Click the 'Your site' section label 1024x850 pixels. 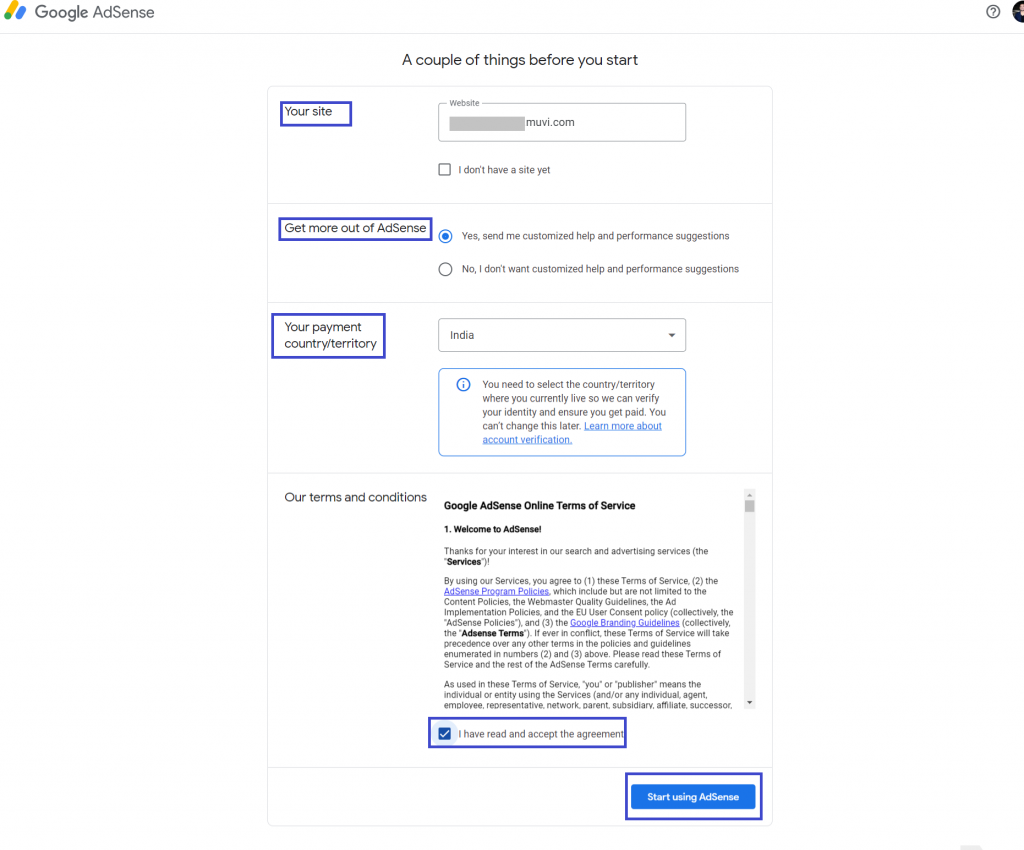click(315, 113)
